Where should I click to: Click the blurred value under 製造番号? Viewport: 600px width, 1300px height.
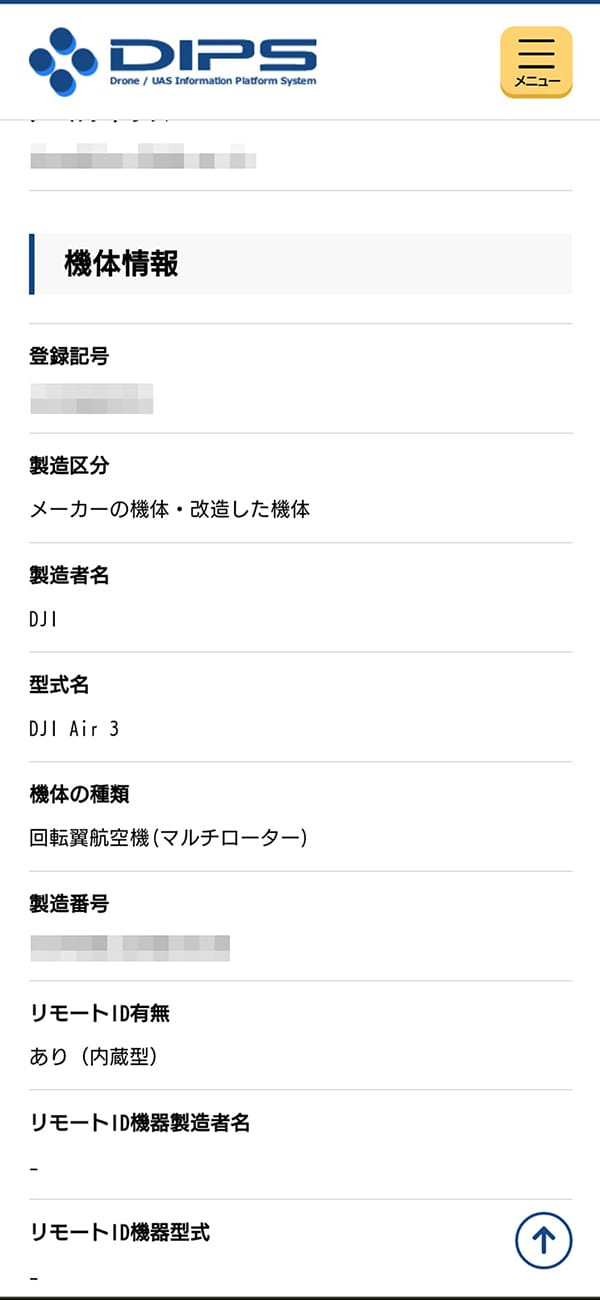point(130,947)
